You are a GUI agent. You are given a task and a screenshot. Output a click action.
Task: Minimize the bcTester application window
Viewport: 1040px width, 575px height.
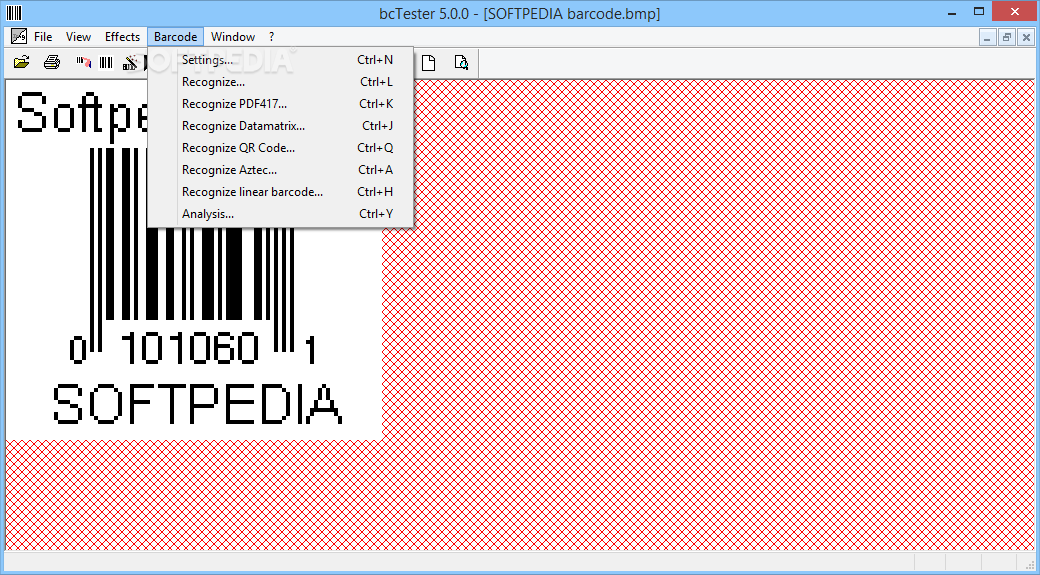pyautogui.click(x=952, y=11)
